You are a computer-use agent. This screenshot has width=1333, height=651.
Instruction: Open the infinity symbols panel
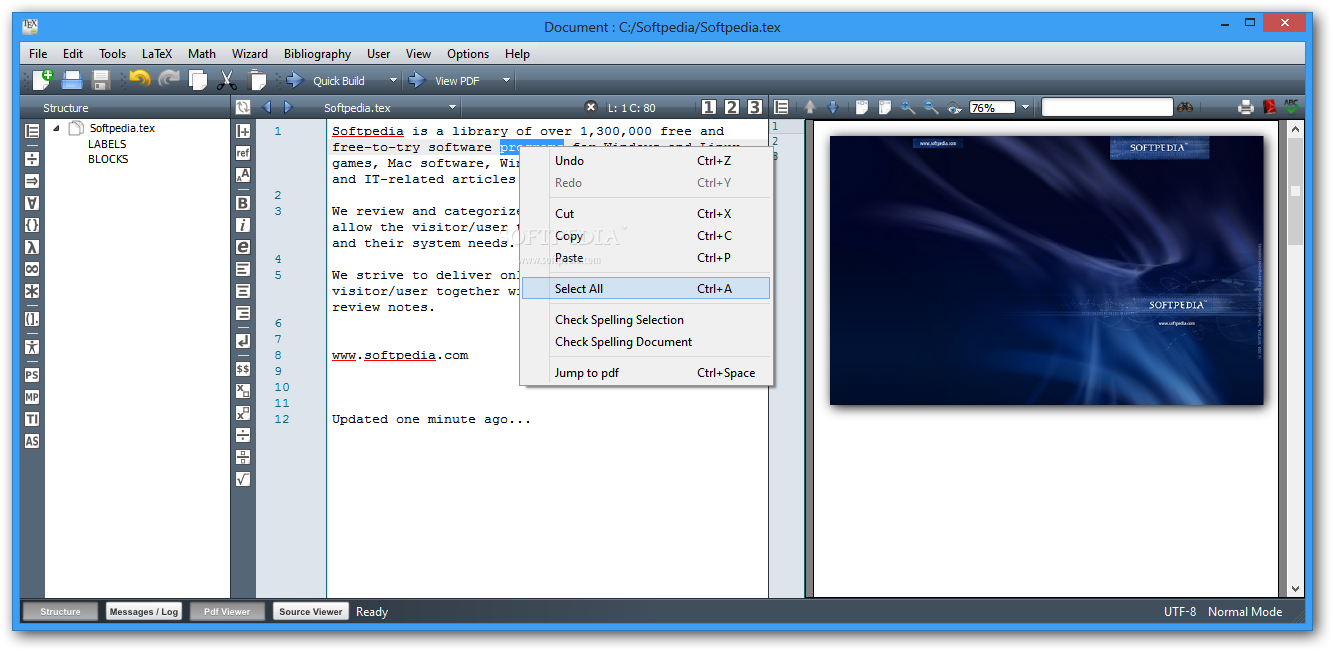tap(32, 269)
